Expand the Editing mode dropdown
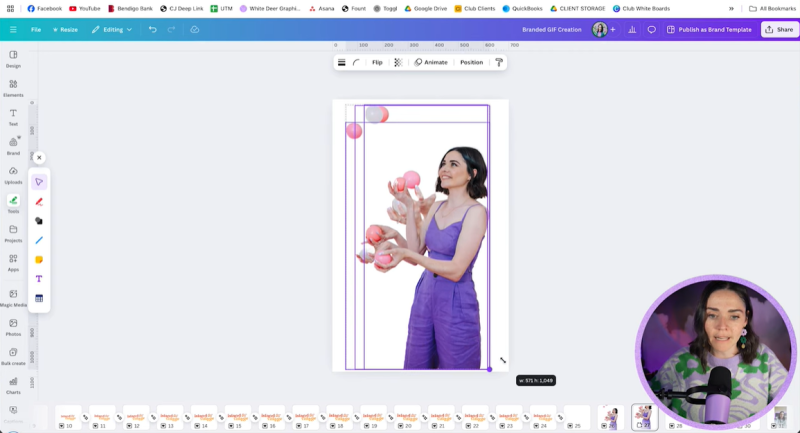The image size is (800, 433). pyautogui.click(x=112, y=30)
